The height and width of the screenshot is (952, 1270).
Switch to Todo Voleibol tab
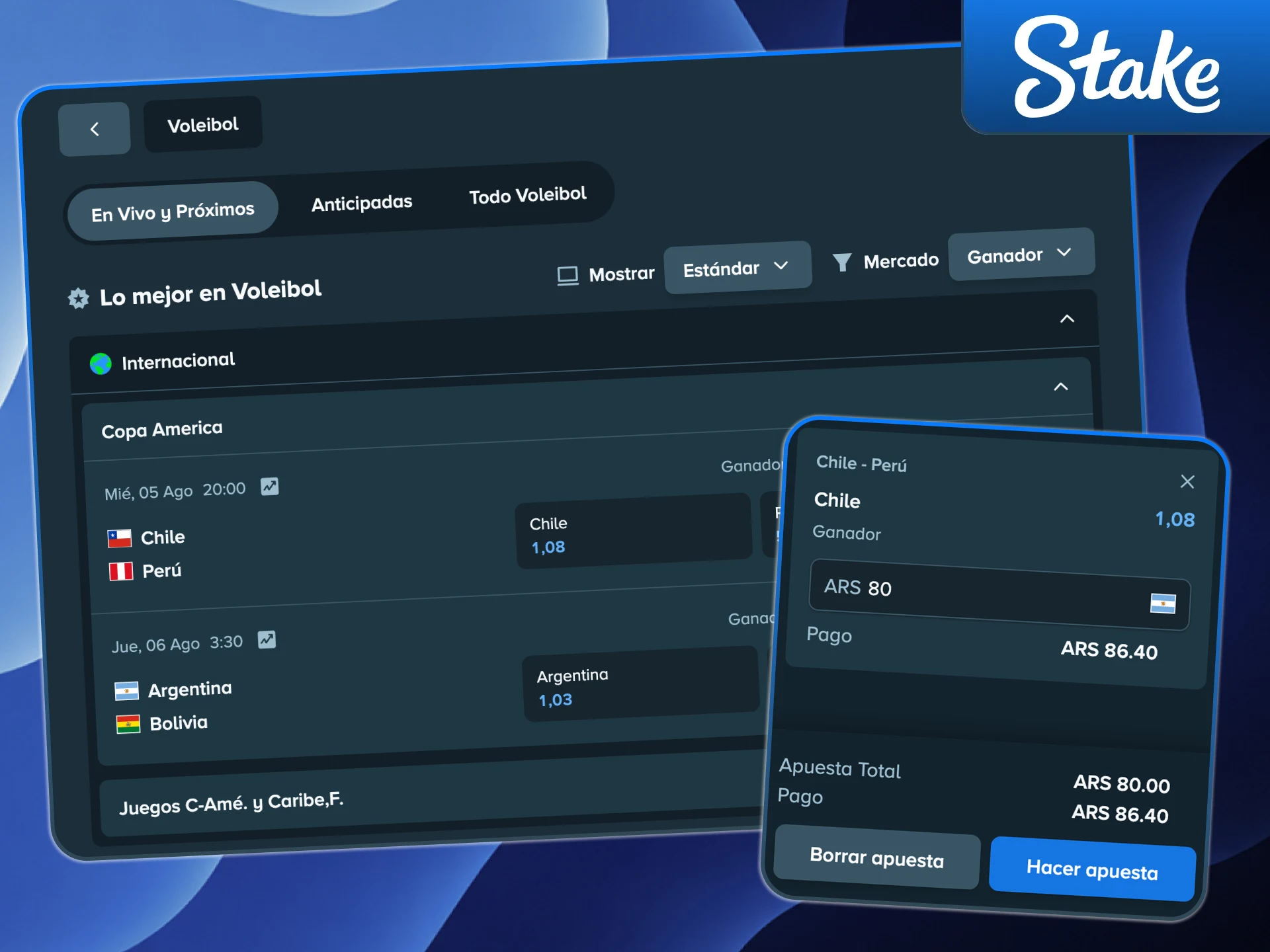(x=528, y=195)
